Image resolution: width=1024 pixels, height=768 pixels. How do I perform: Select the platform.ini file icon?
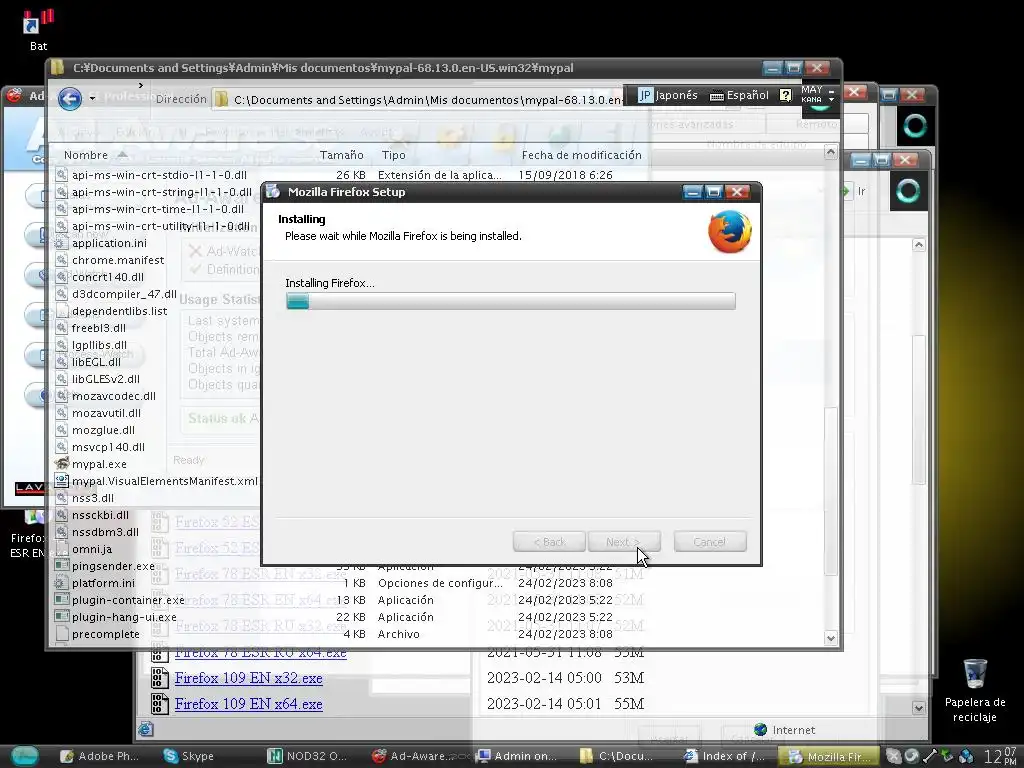click(x=61, y=583)
